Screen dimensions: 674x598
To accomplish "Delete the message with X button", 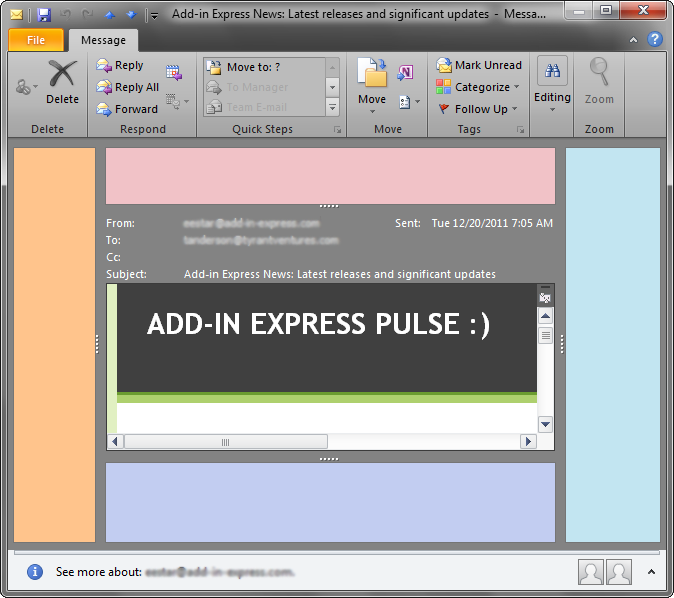I will coord(62,82).
